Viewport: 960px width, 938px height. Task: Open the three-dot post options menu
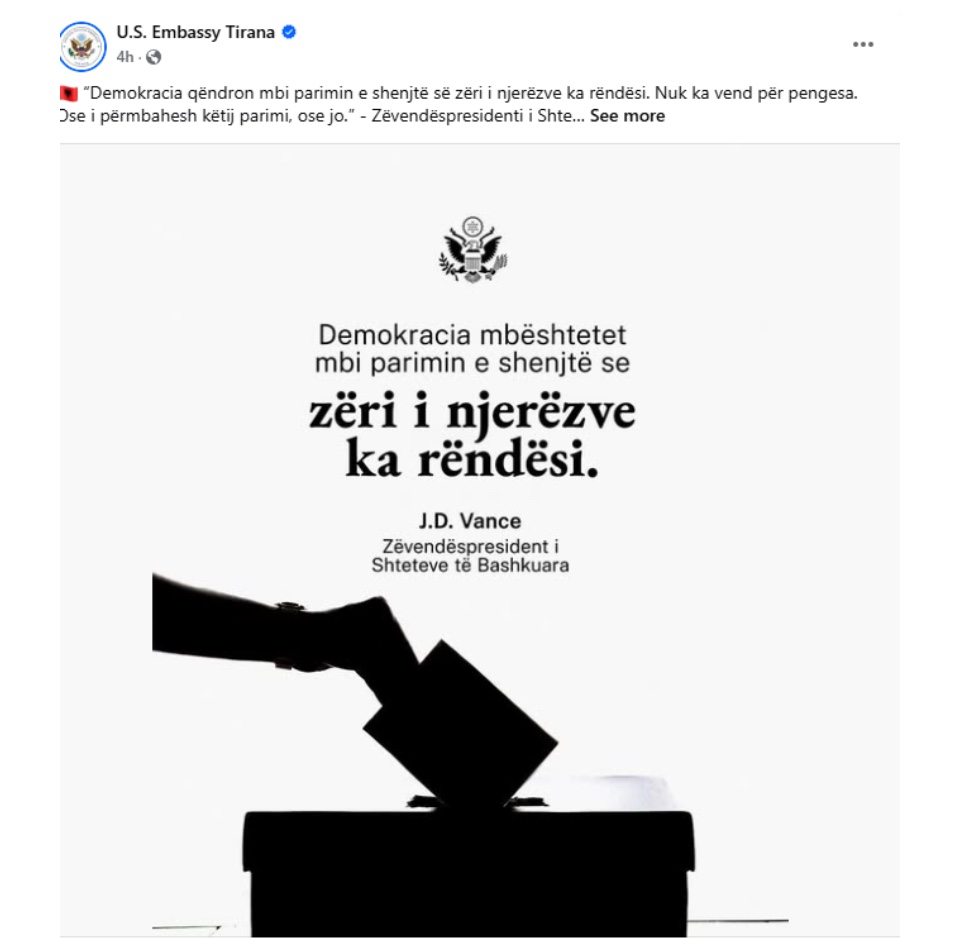tap(863, 45)
